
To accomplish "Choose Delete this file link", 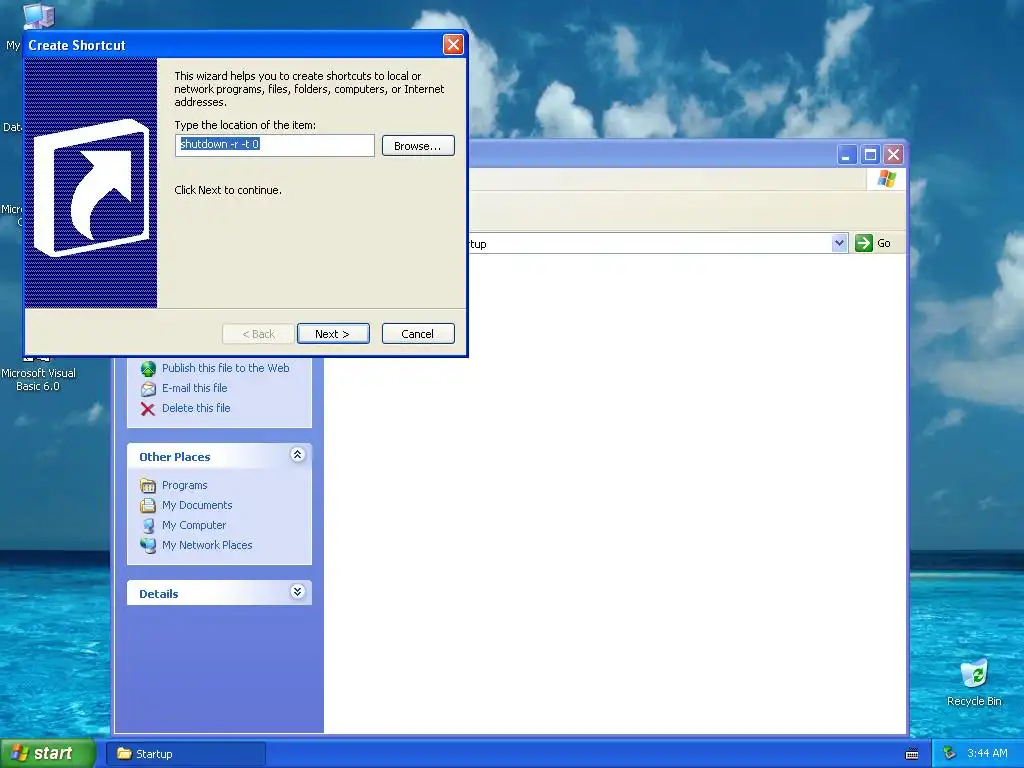I will click(196, 408).
